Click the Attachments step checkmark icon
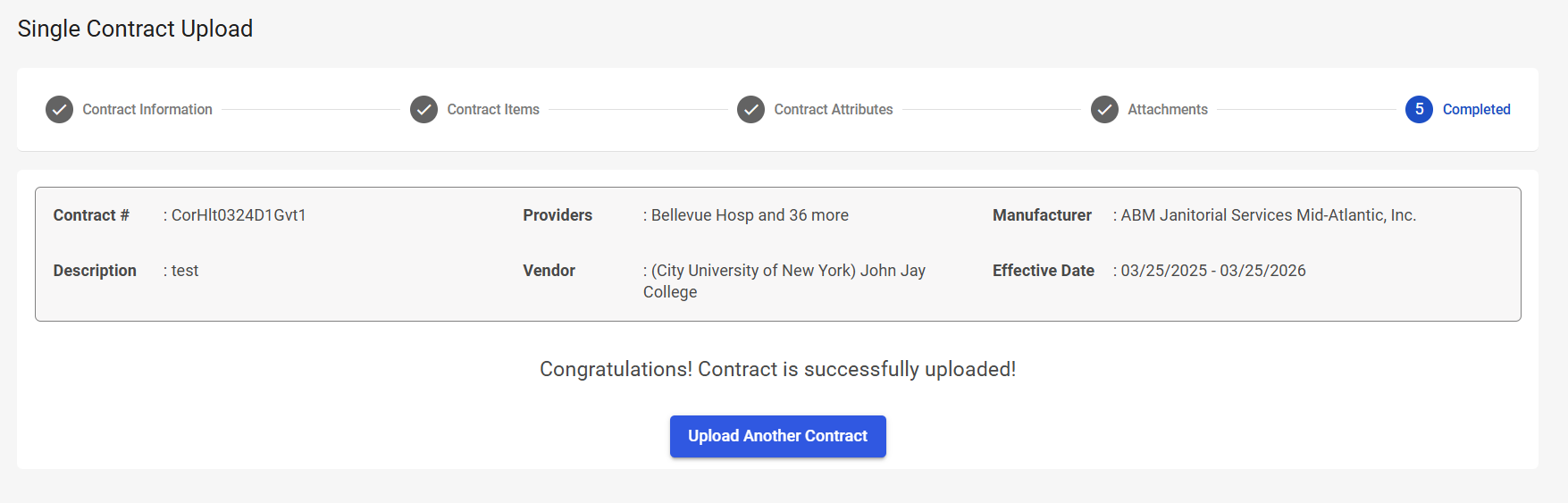The image size is (1568, 503). point(1104,110)
